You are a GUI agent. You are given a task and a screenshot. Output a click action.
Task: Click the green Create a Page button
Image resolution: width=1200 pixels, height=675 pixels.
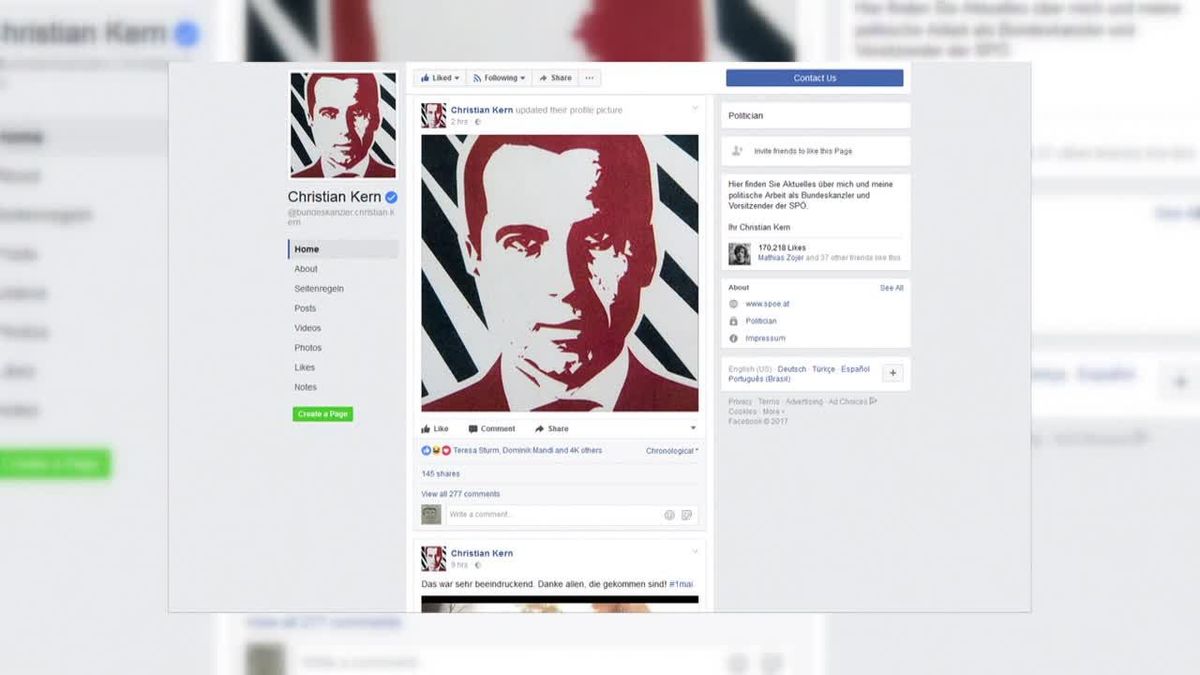[323, 414]
